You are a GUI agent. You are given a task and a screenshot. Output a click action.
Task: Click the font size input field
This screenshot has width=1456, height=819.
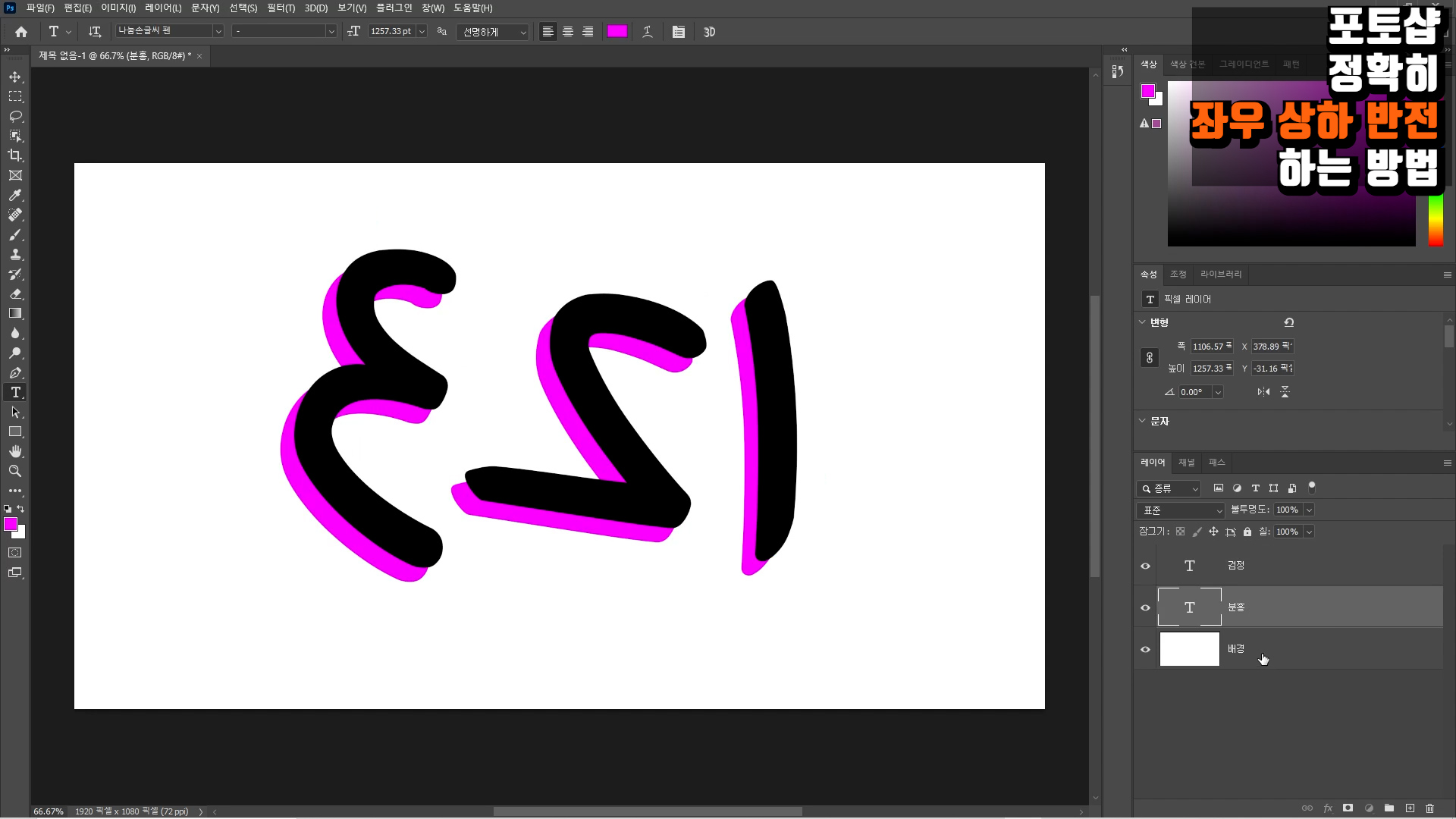point(391,31)
